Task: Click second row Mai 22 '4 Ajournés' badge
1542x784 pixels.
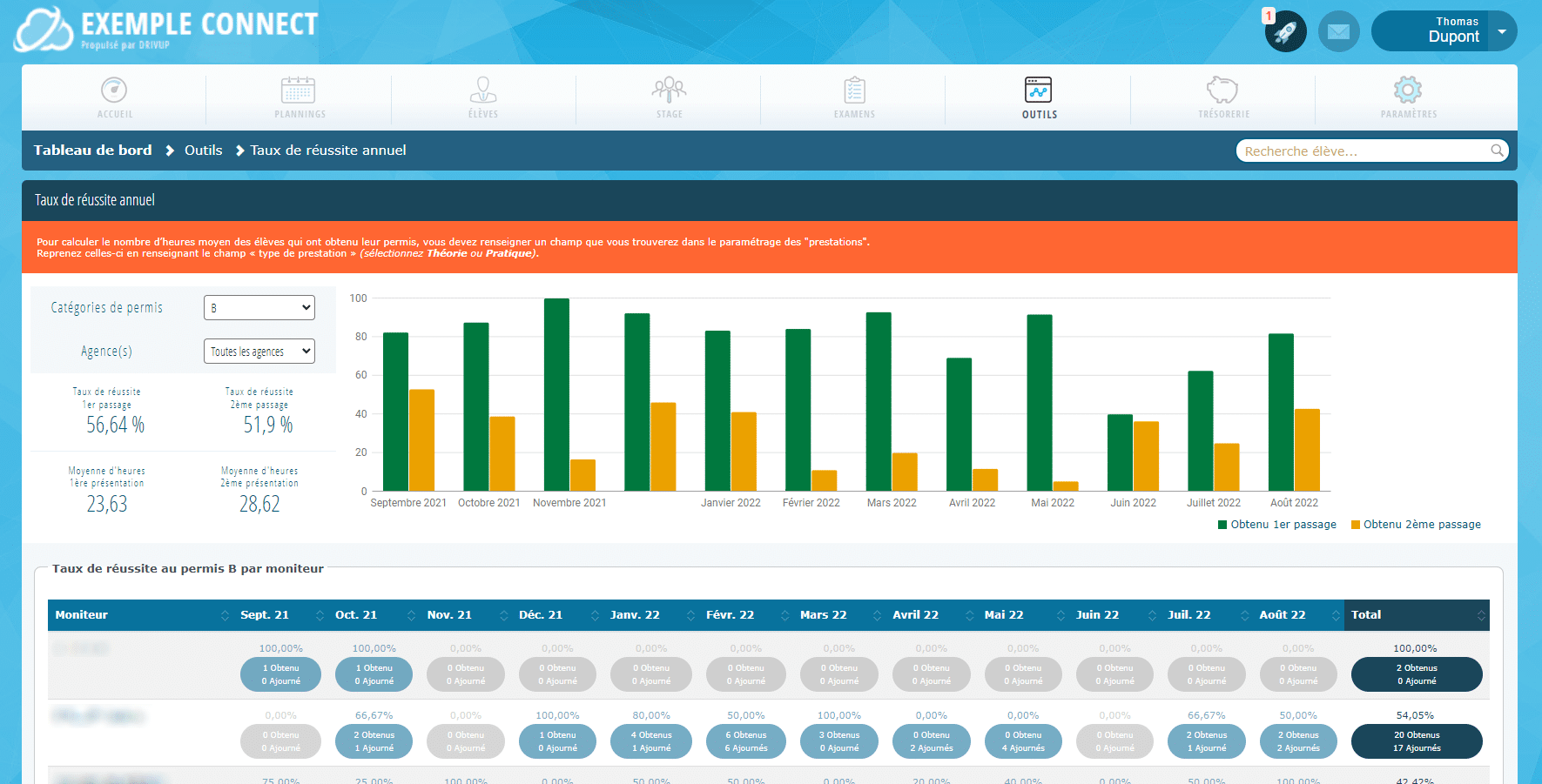Action: coord(1023,741)
